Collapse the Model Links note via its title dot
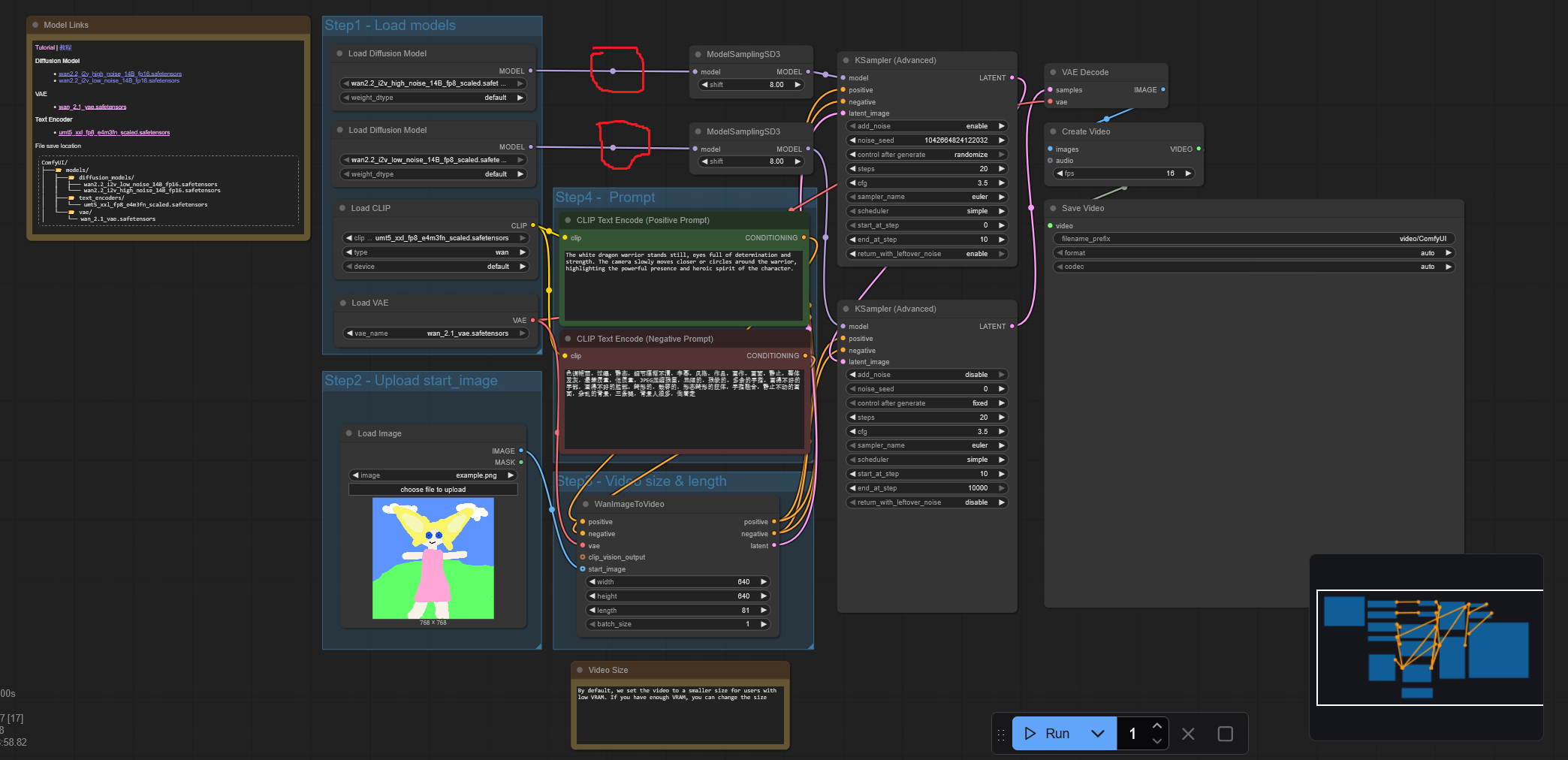Viewport: 1568px width, 760px height. point(35,25)
